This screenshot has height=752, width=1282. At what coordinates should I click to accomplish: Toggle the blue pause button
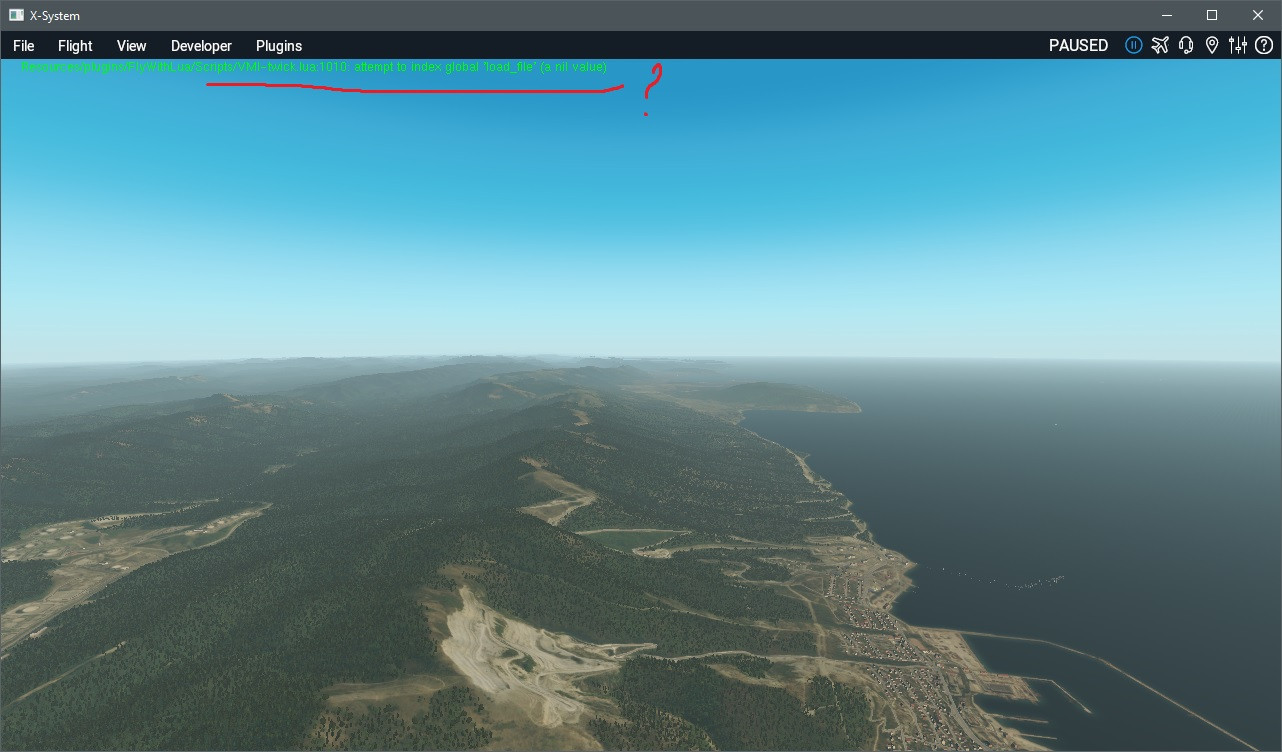coord(1133,45)
